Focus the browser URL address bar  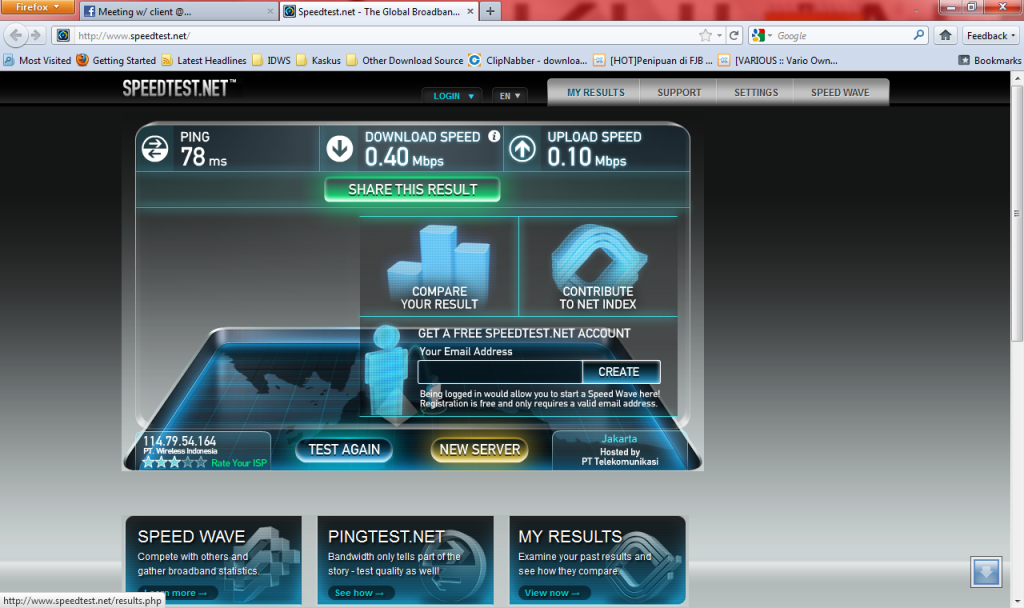(385, 35)
